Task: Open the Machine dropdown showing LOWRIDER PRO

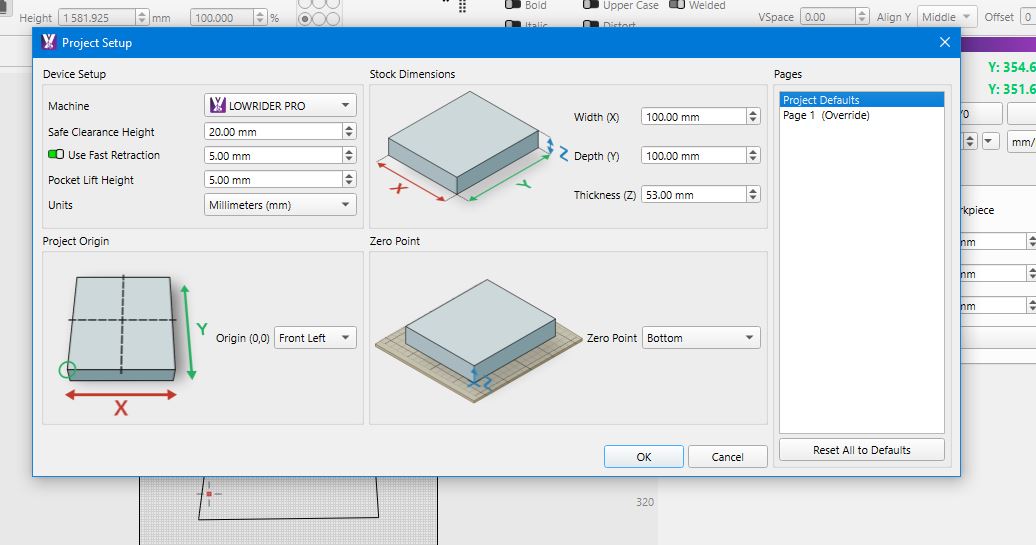Action: 280,105
